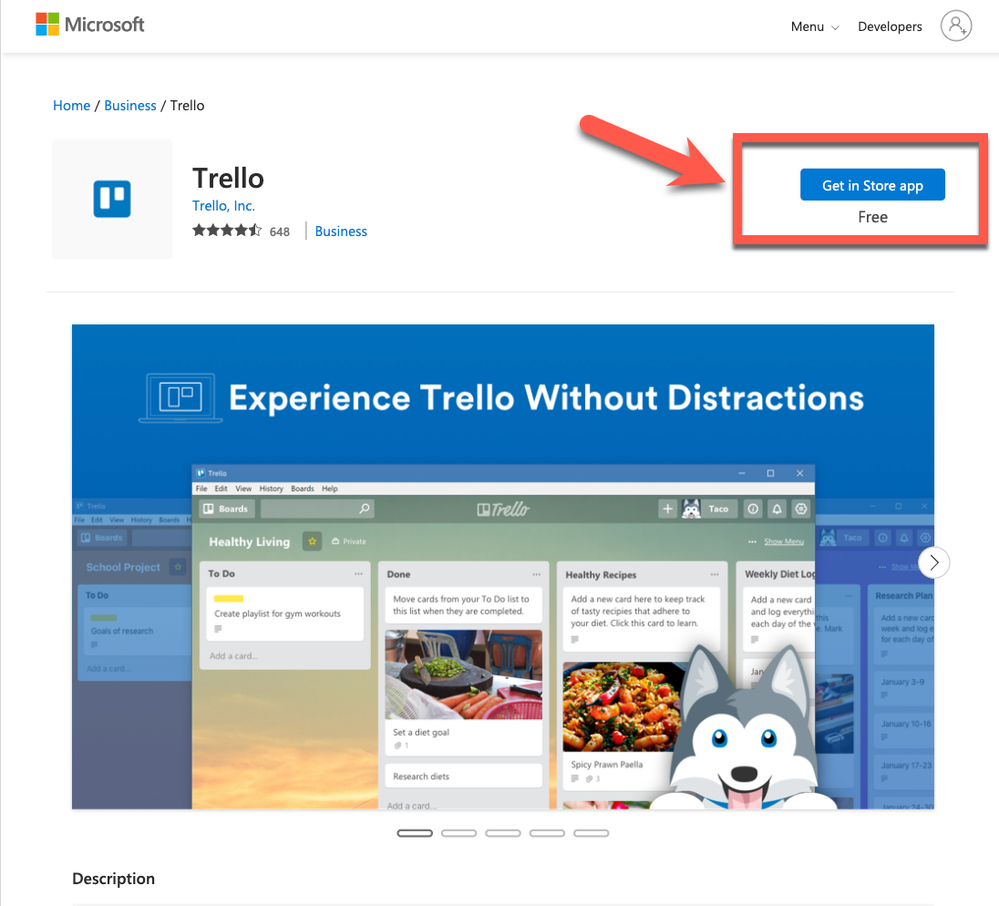Click the star rating for Trello
The width and height of the screenshot is (999, 906).
[x=227, y=231]
